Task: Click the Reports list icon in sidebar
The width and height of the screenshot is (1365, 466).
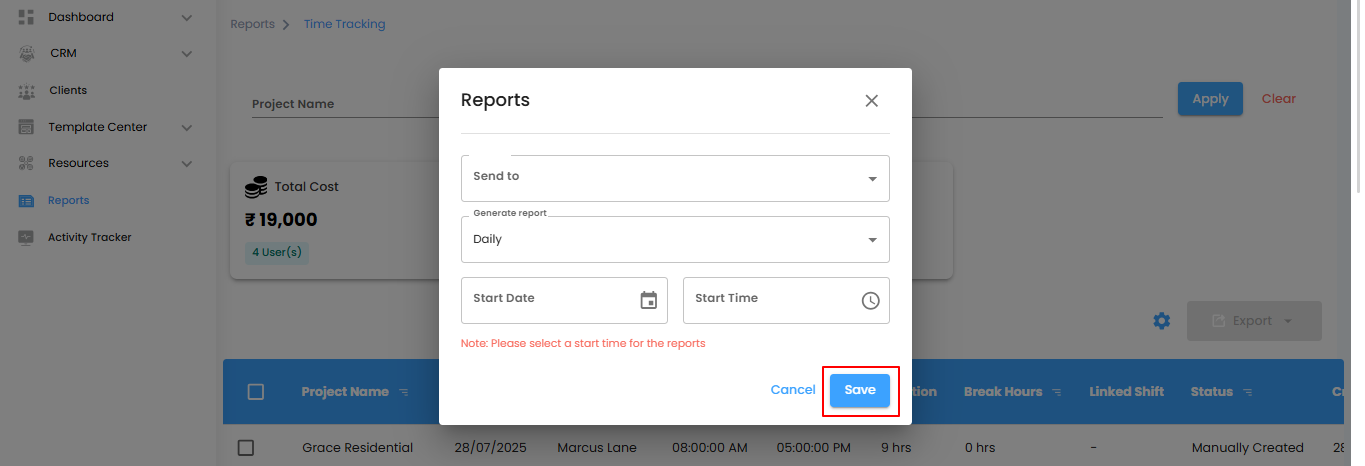Action: 26,200
